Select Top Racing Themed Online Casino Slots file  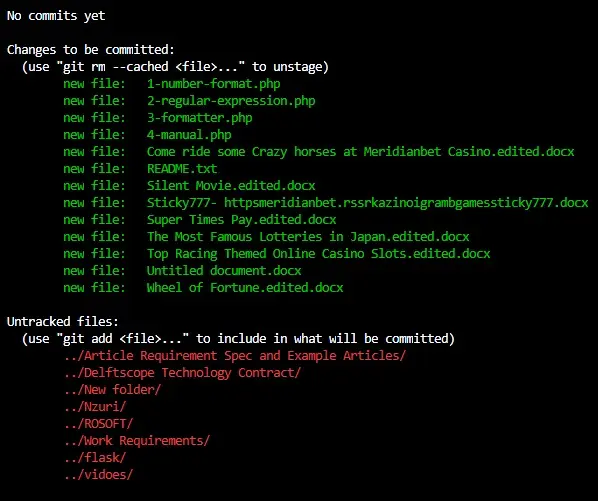[x=318, y=254]
